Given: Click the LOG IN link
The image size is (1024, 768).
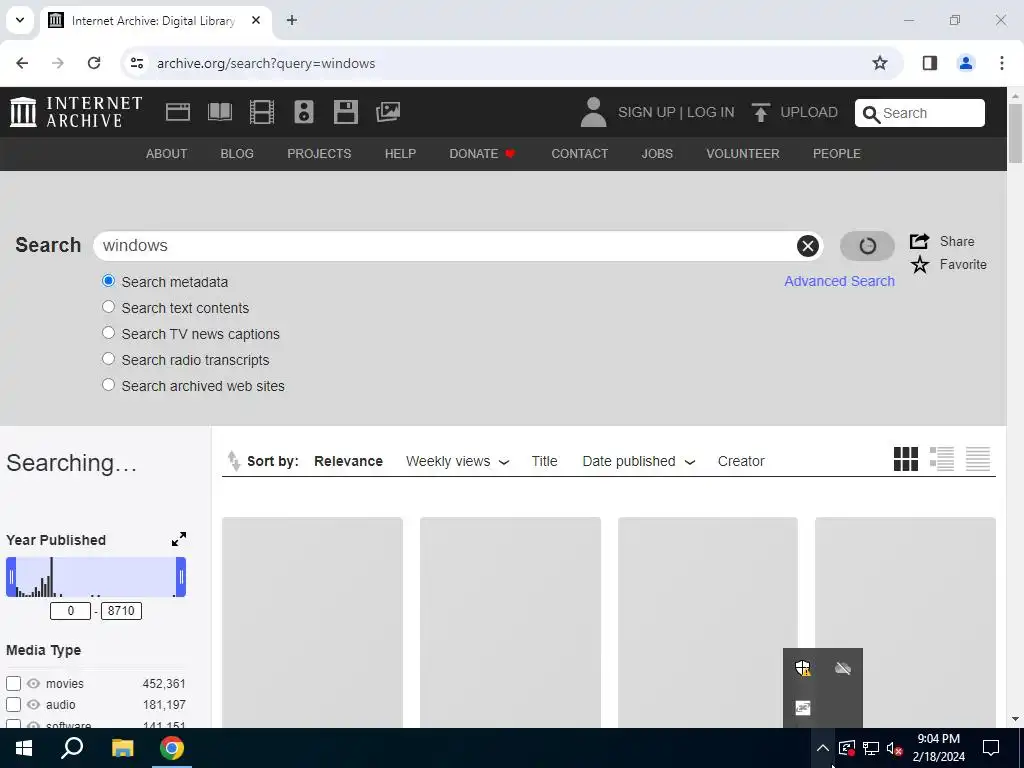Looking at the screenshot, I should click(711, 112).
